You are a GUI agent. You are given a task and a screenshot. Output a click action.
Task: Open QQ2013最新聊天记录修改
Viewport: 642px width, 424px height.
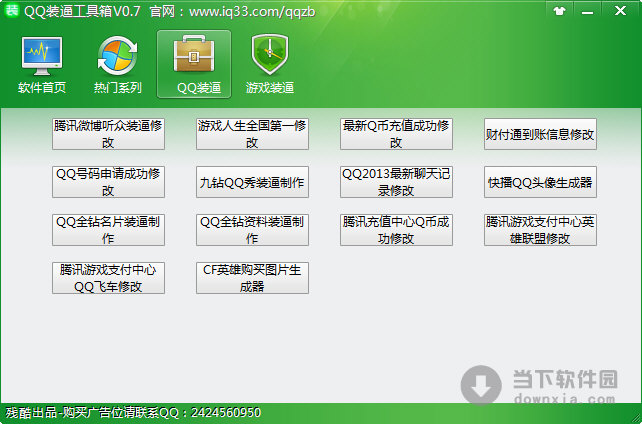click(396, 182)
